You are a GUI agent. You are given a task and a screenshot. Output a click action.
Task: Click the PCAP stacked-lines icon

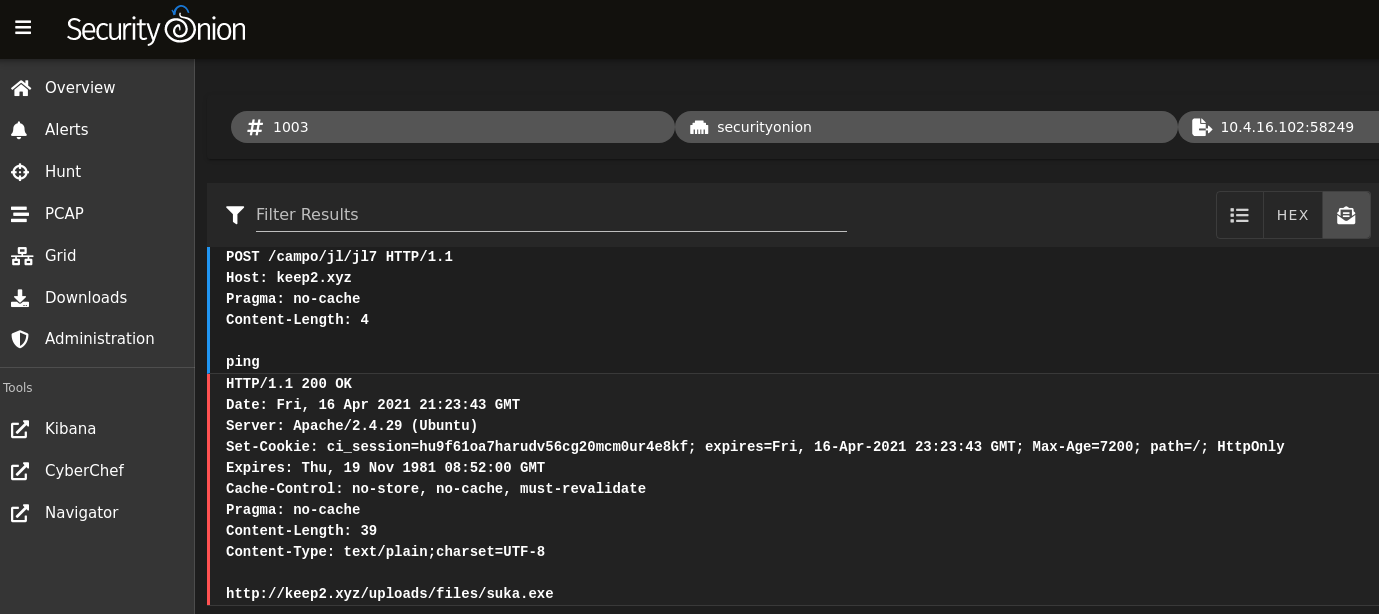pyautogui.click(x=20, y=214)
